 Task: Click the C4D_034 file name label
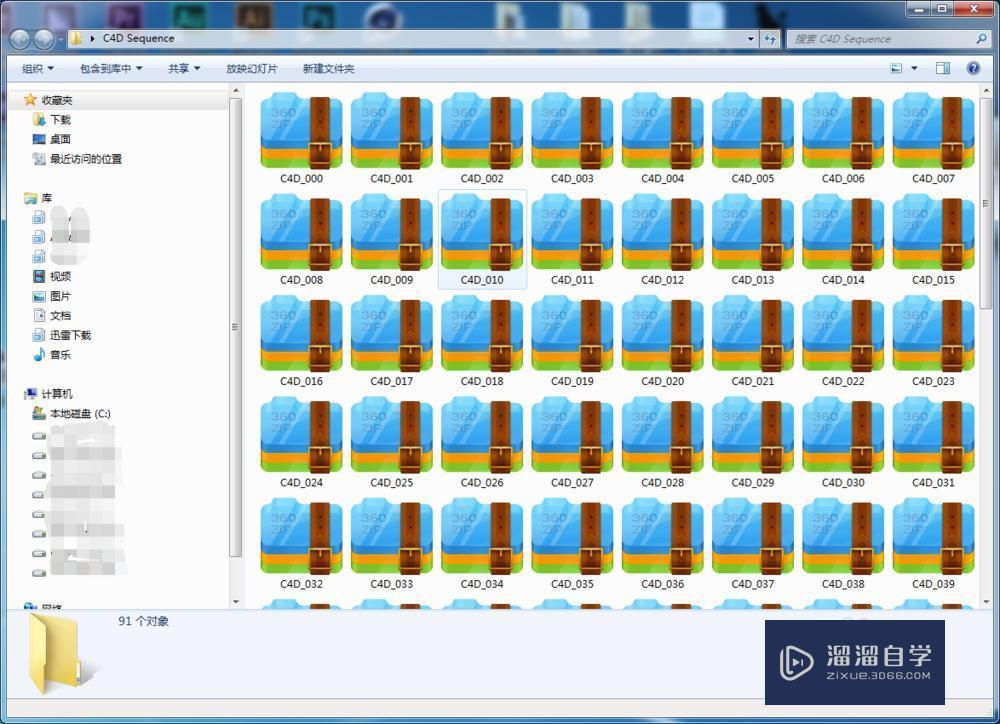tap(482, 584)
